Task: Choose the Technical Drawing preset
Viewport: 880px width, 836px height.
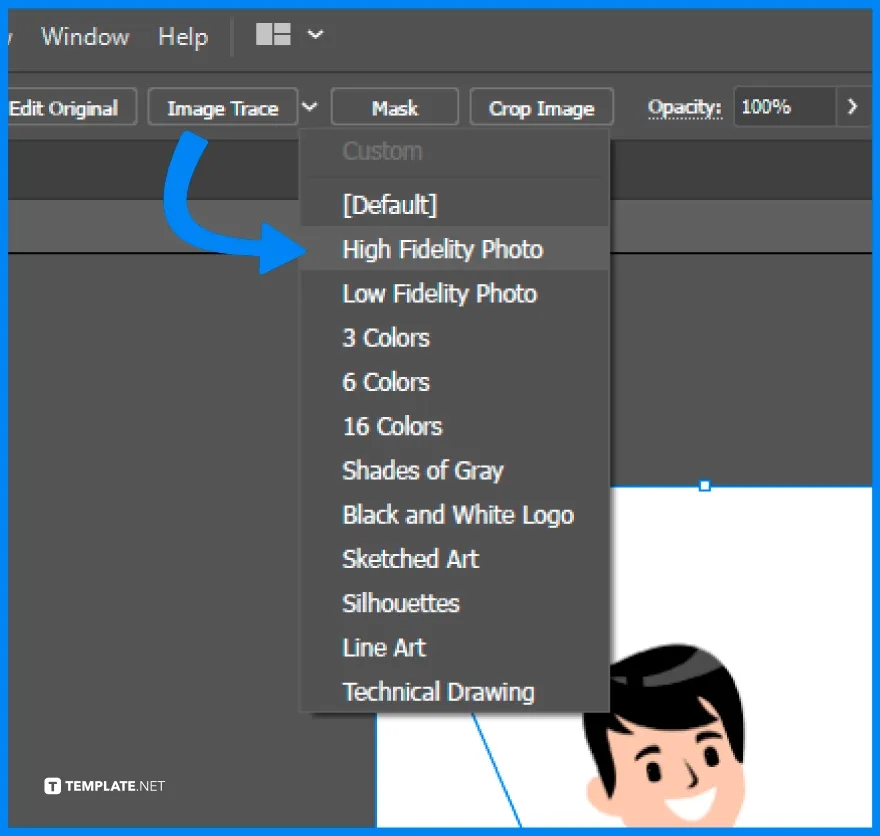Action: (x=438, y=691)
